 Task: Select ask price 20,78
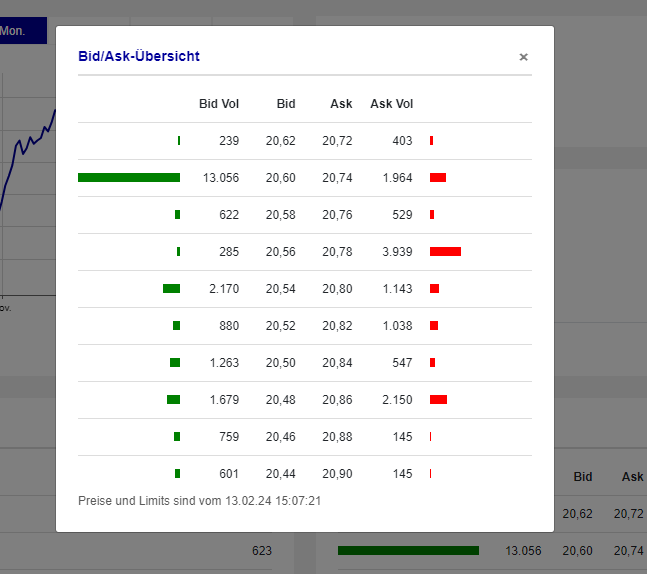tap(337, 252)
